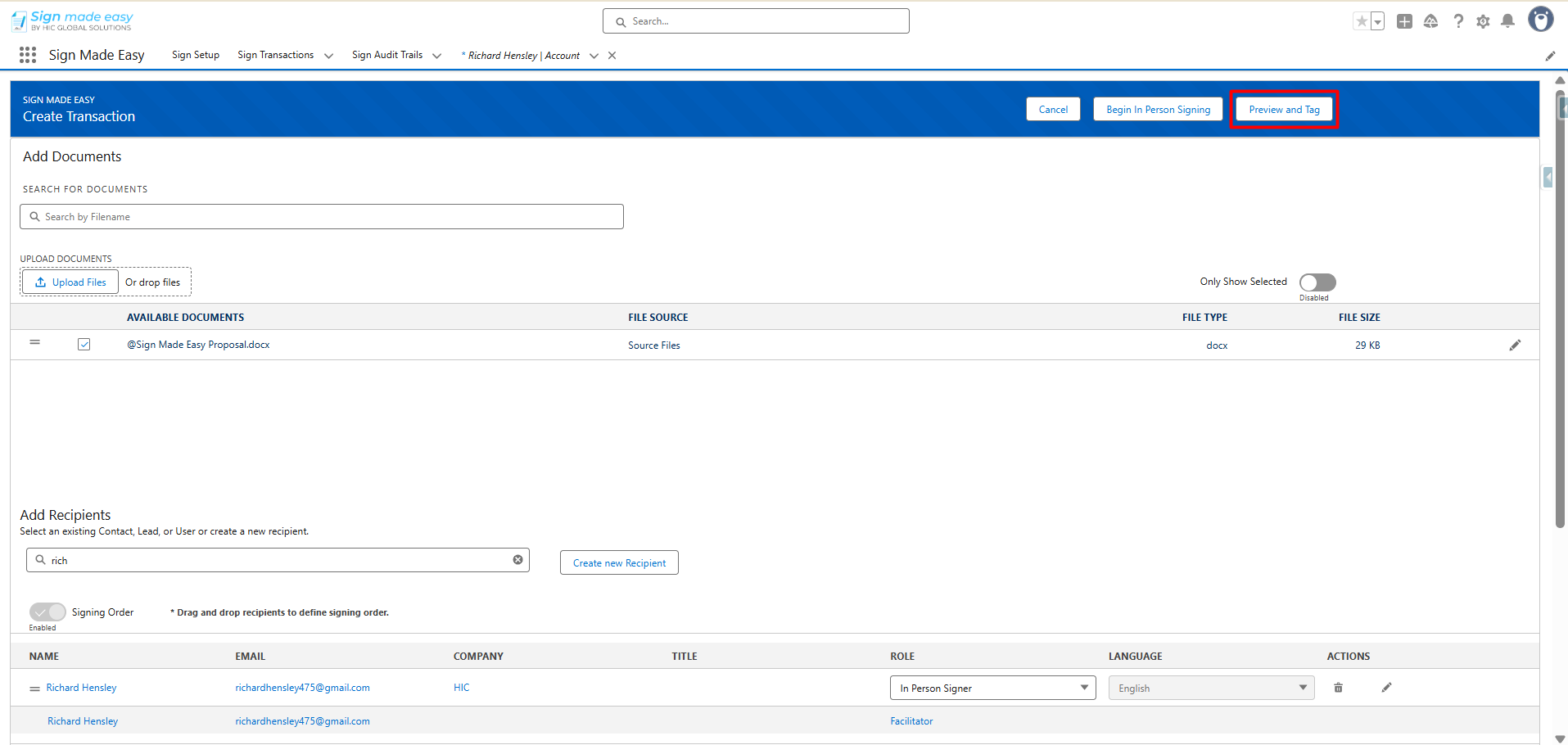Click the Search by Filename field
1568x745 pixels.
pyautogui.click(x=322, y=217)
